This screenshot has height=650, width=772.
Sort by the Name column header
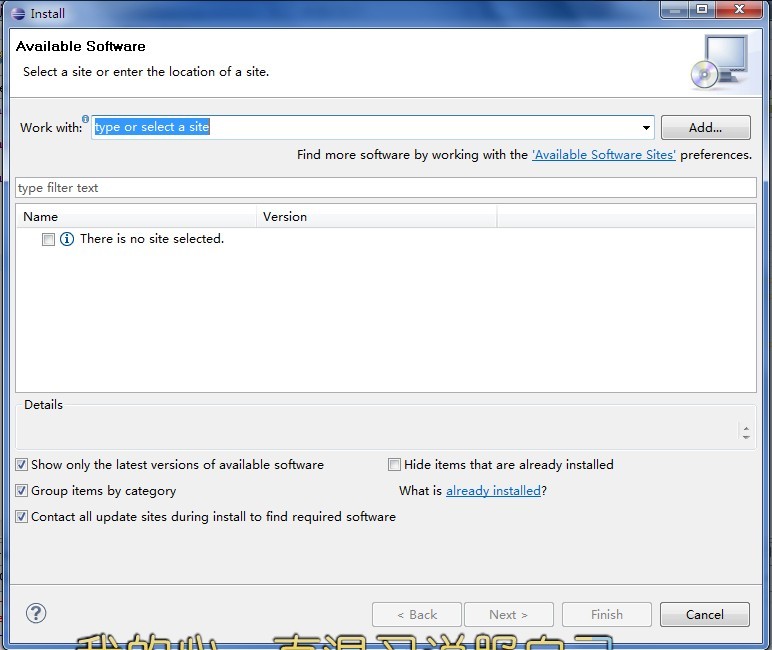(x=136, y=217)
